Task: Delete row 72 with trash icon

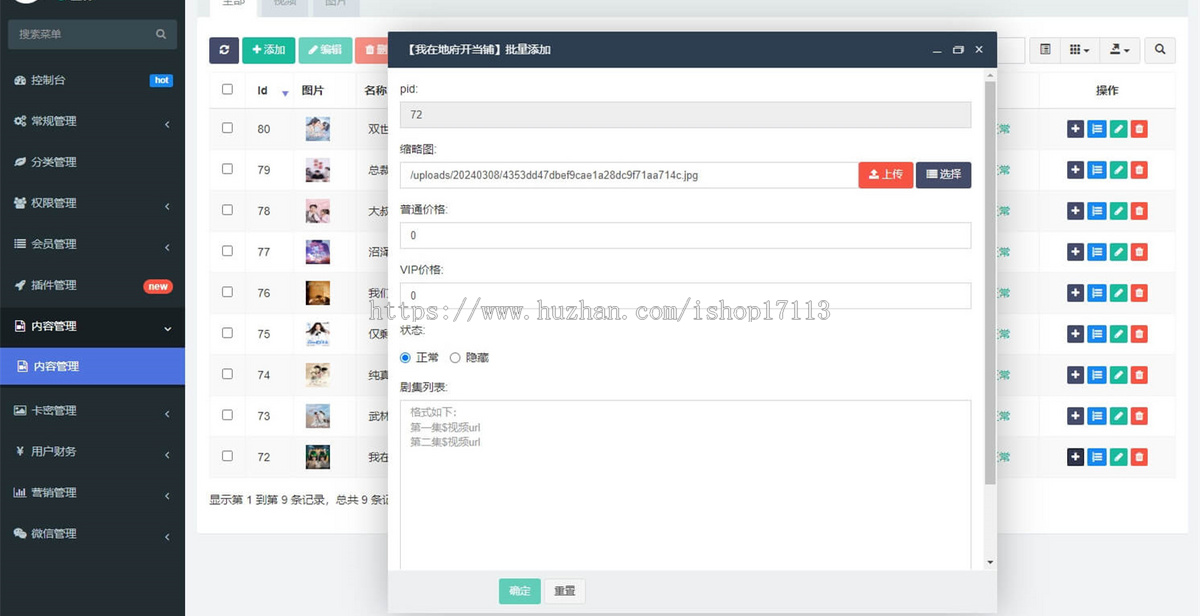Action: (x=1139, y=457)
